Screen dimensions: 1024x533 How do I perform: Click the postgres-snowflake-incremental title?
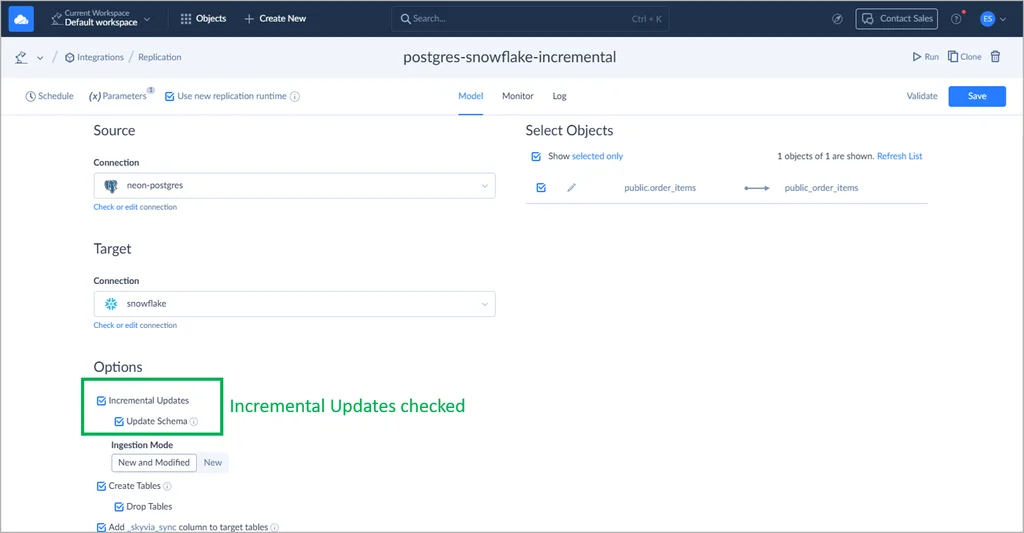click(x=509, y=57)
